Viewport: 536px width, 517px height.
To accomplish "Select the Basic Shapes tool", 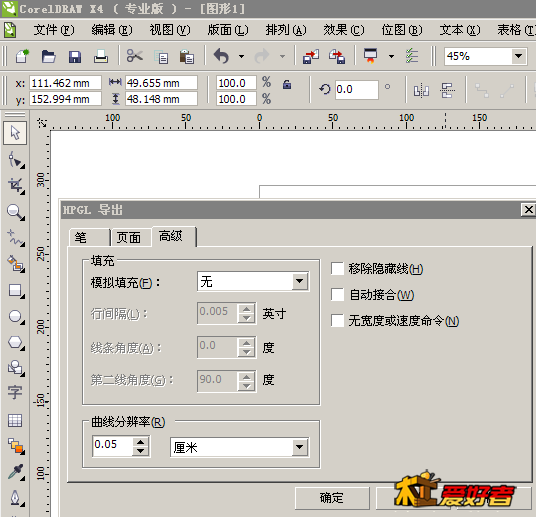I will (x=15, y=368).
